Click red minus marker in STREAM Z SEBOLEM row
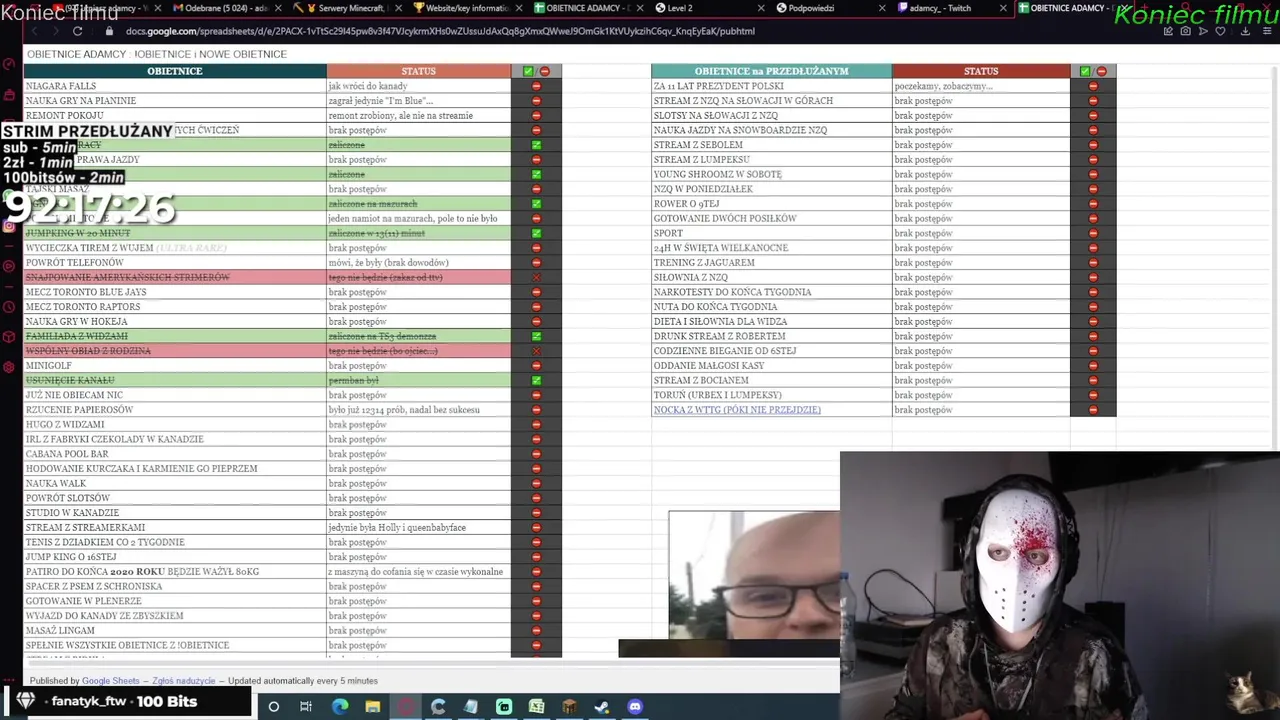This screenshot has height=720, width=1280. pos(1093,145)
